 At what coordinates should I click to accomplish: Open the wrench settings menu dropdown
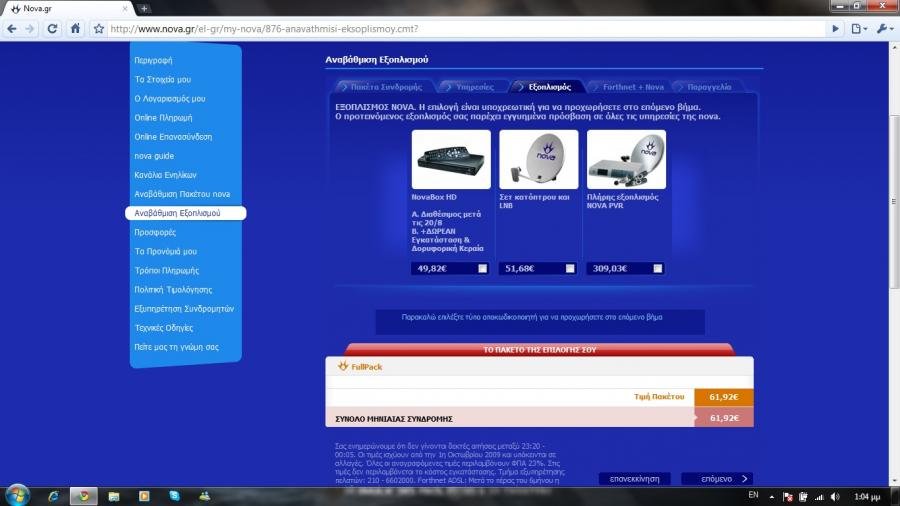pyautogui.click(x=886, y=29)
